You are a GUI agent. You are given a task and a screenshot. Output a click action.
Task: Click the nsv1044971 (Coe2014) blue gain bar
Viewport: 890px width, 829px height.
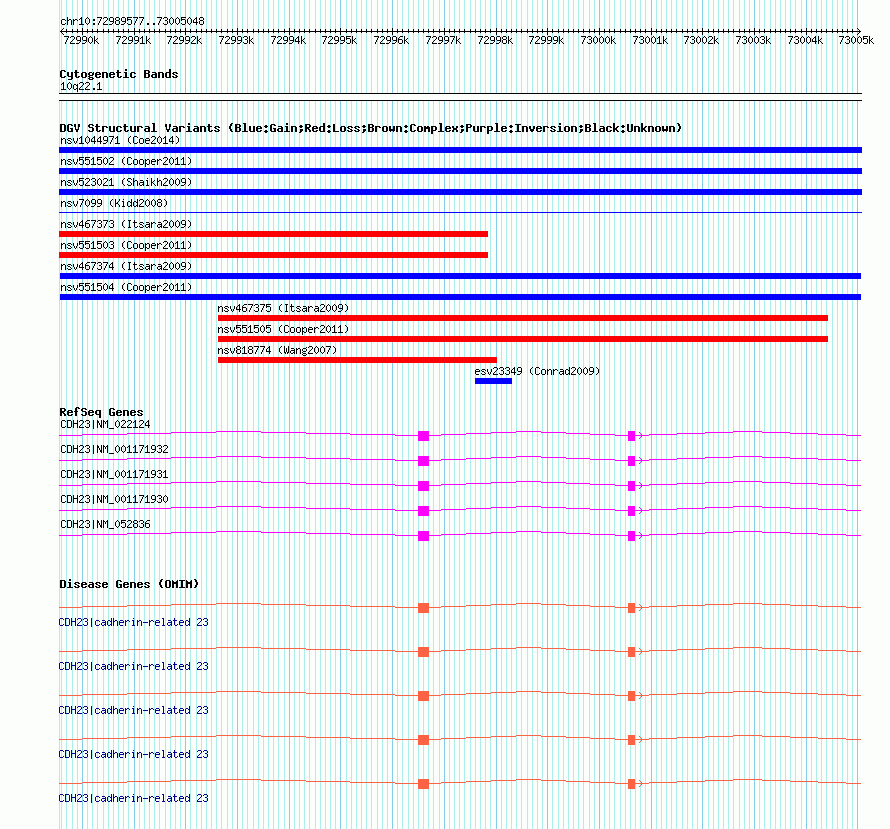pos(460,150)
